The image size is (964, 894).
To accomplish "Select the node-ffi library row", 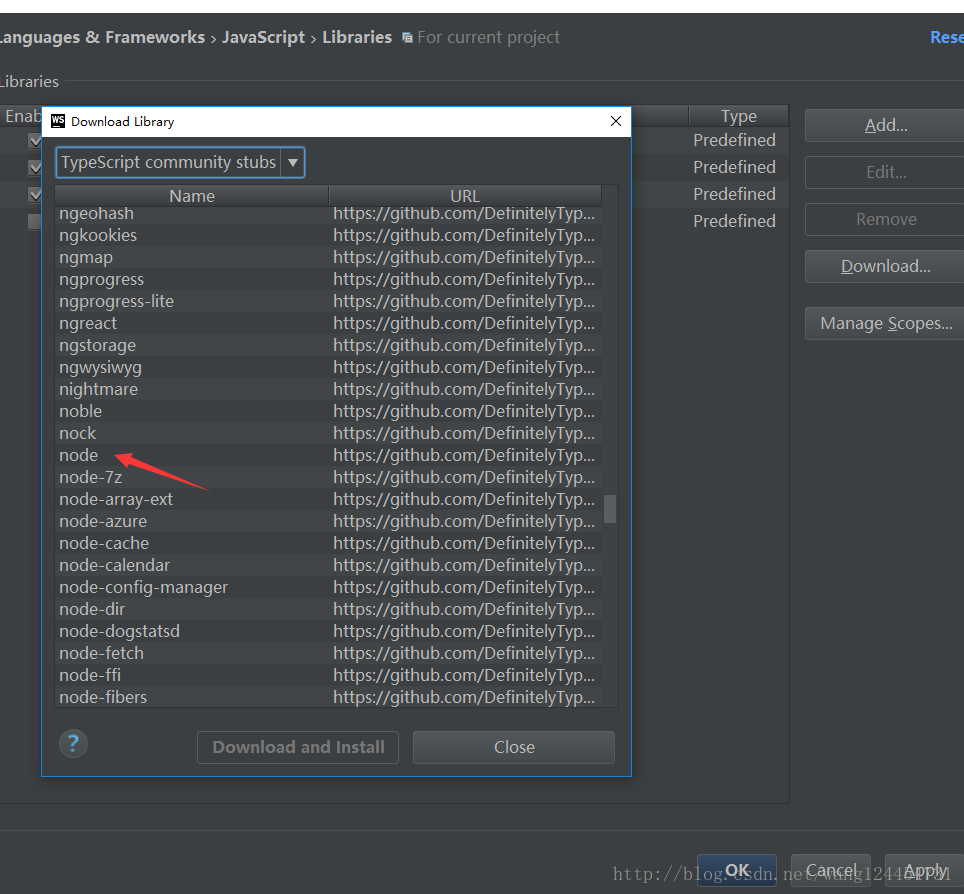I will tap(328, 676).
